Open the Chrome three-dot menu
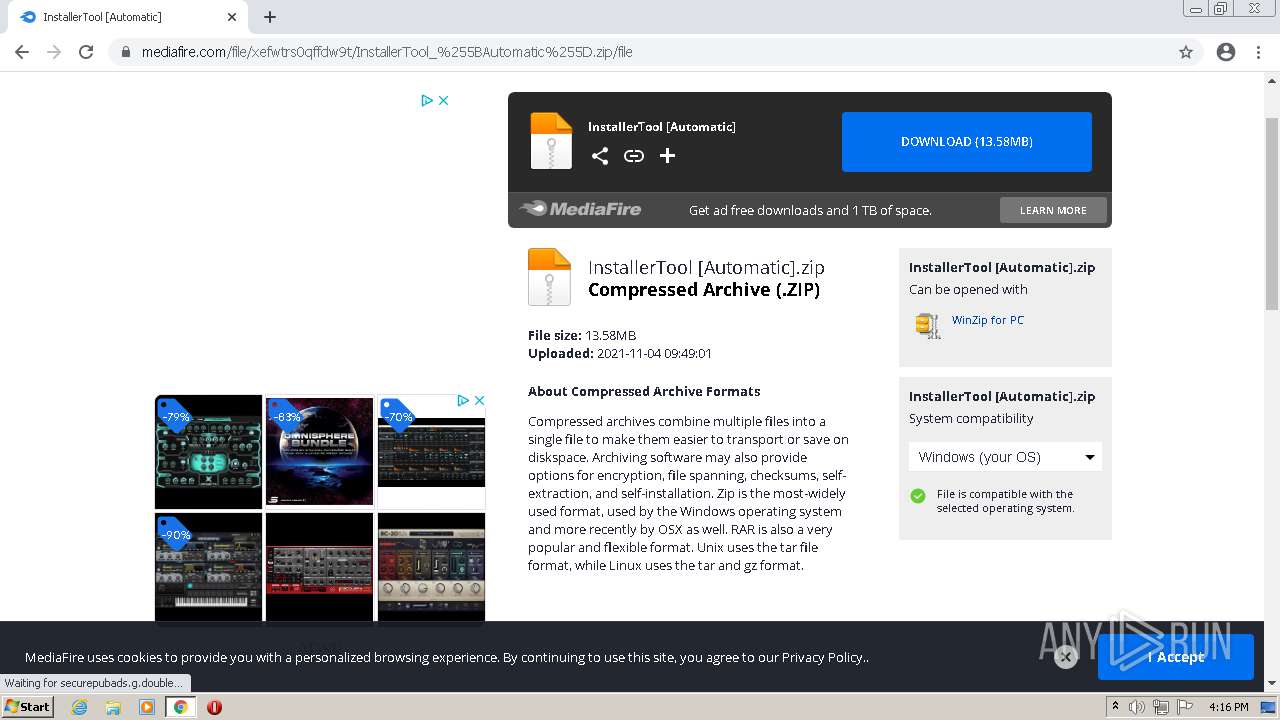Viewport: 1280px width, 720px height. tap(1258, 52)
